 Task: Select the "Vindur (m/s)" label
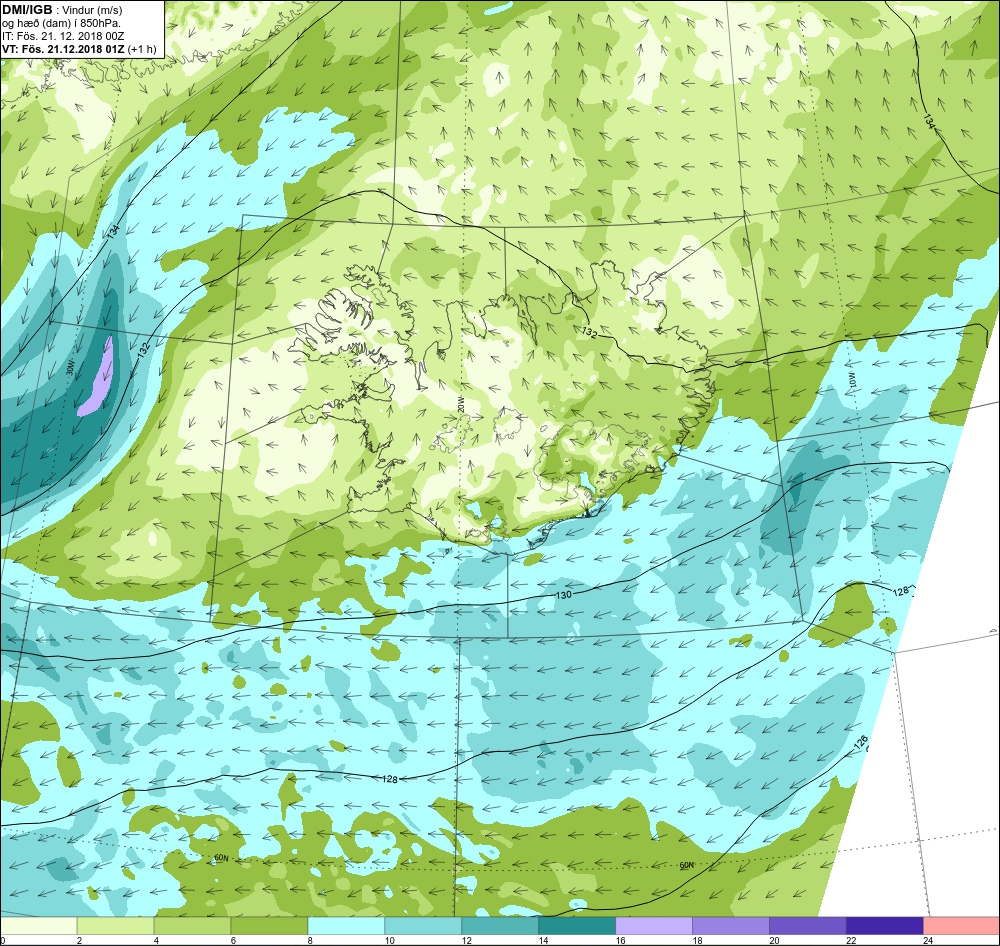pos(94,10)
